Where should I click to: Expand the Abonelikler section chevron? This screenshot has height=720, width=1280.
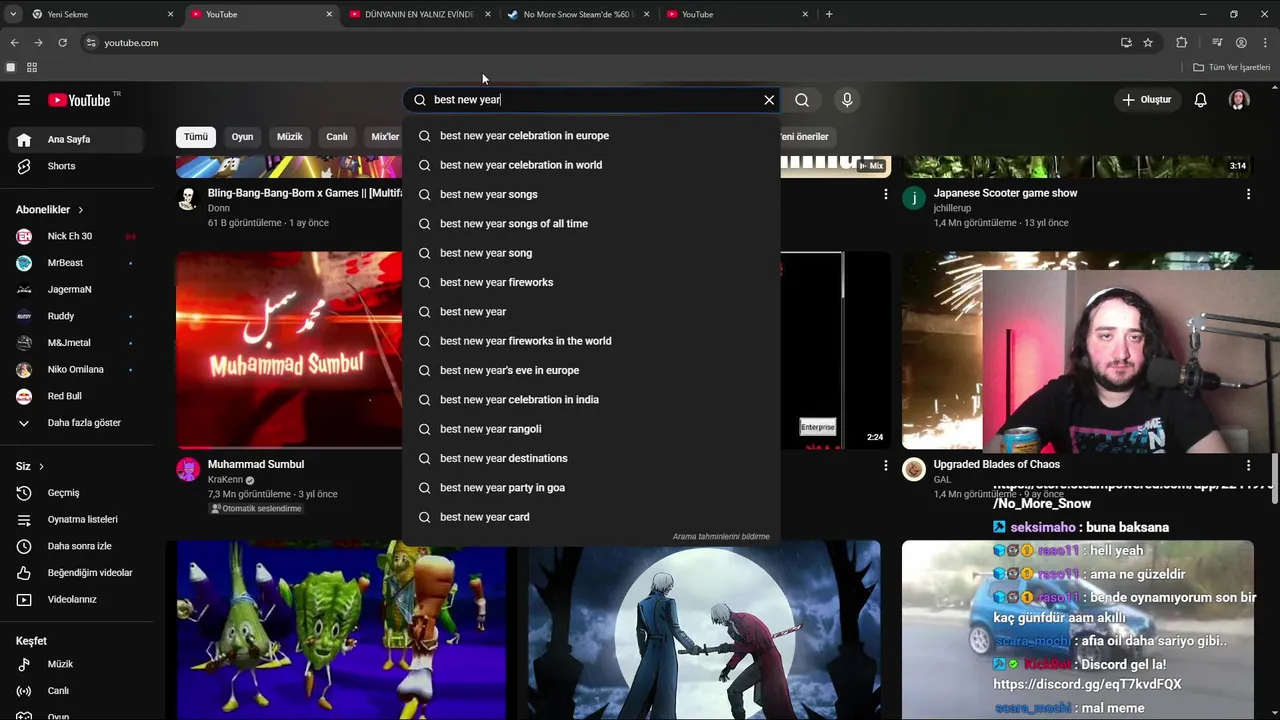(81, 210)
